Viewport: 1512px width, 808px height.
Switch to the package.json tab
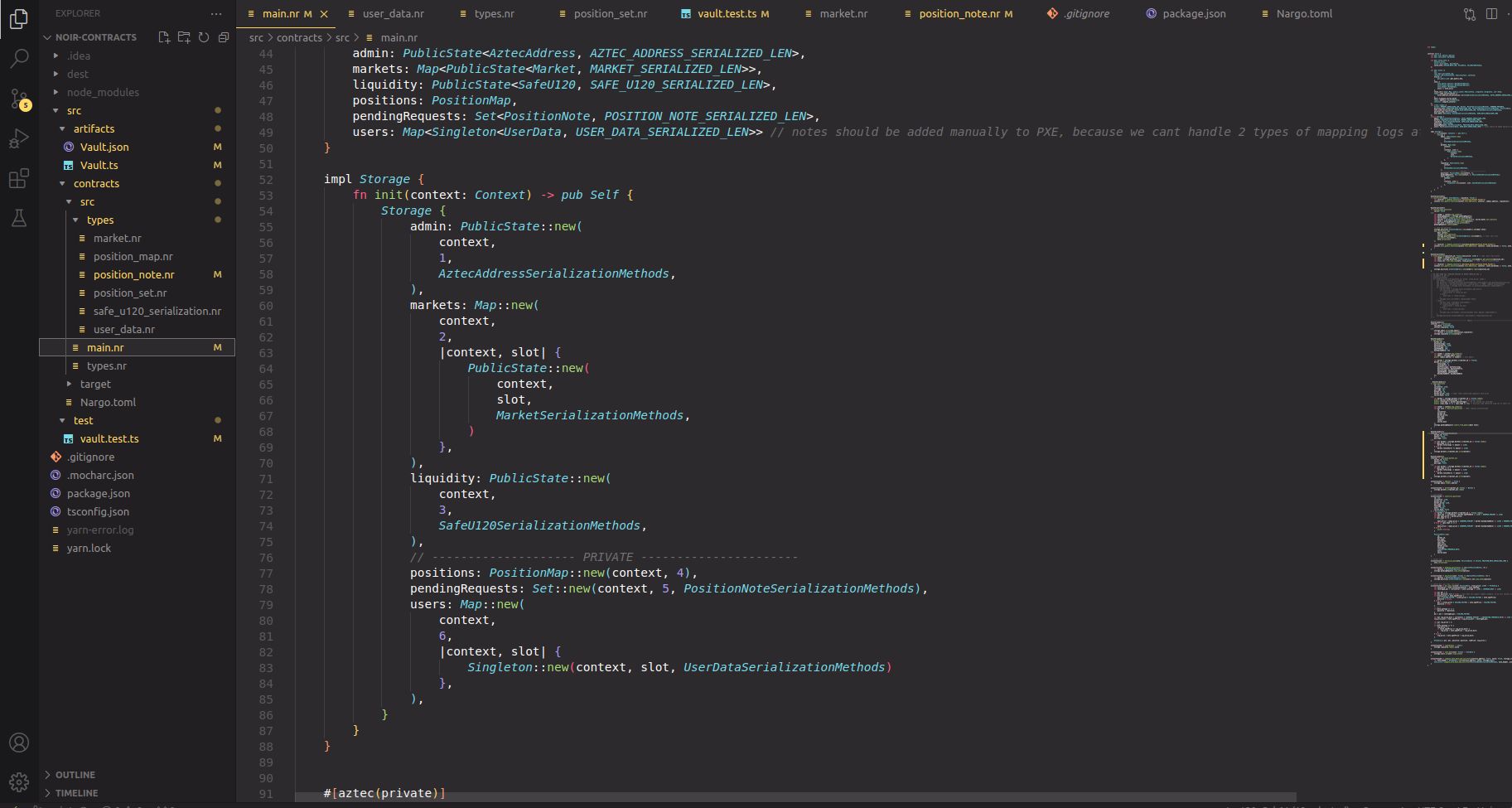[x=1194, y=14]
